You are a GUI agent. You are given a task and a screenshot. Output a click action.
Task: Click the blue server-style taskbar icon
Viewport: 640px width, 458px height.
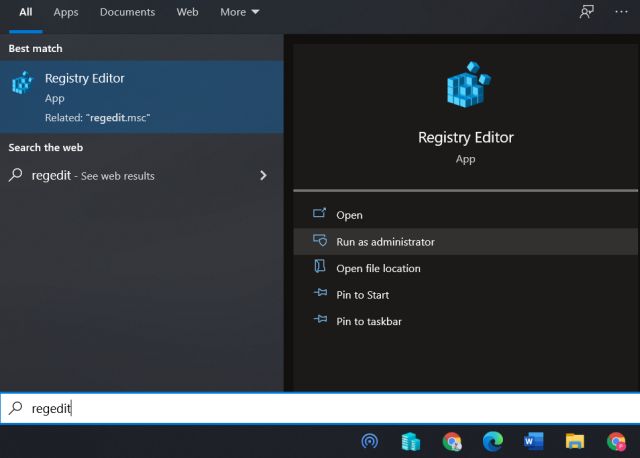point(410,440)
